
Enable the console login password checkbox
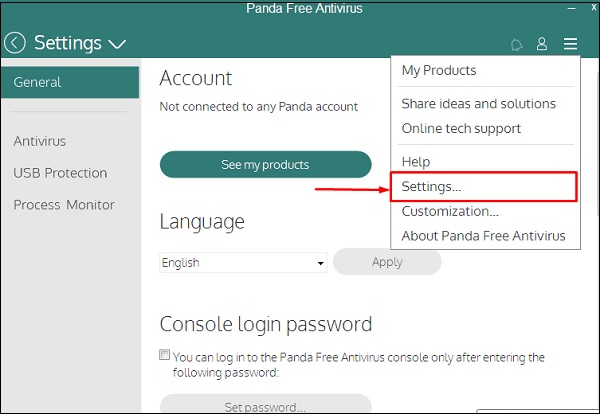click(165, 356)
